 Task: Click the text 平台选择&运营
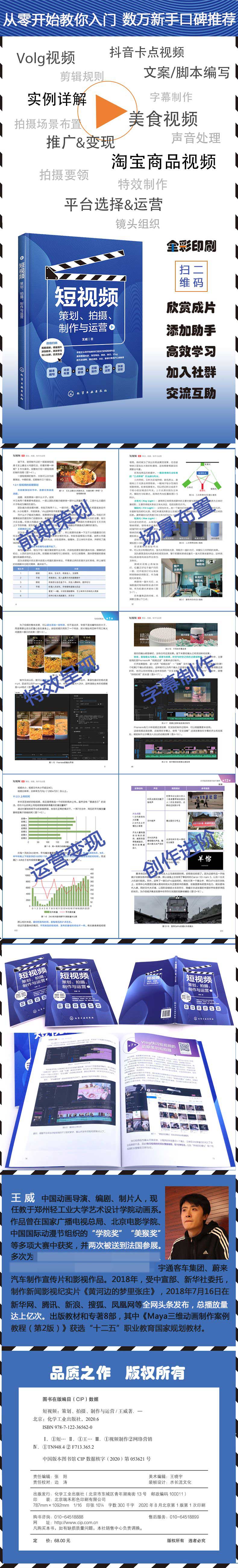[114, 204]
